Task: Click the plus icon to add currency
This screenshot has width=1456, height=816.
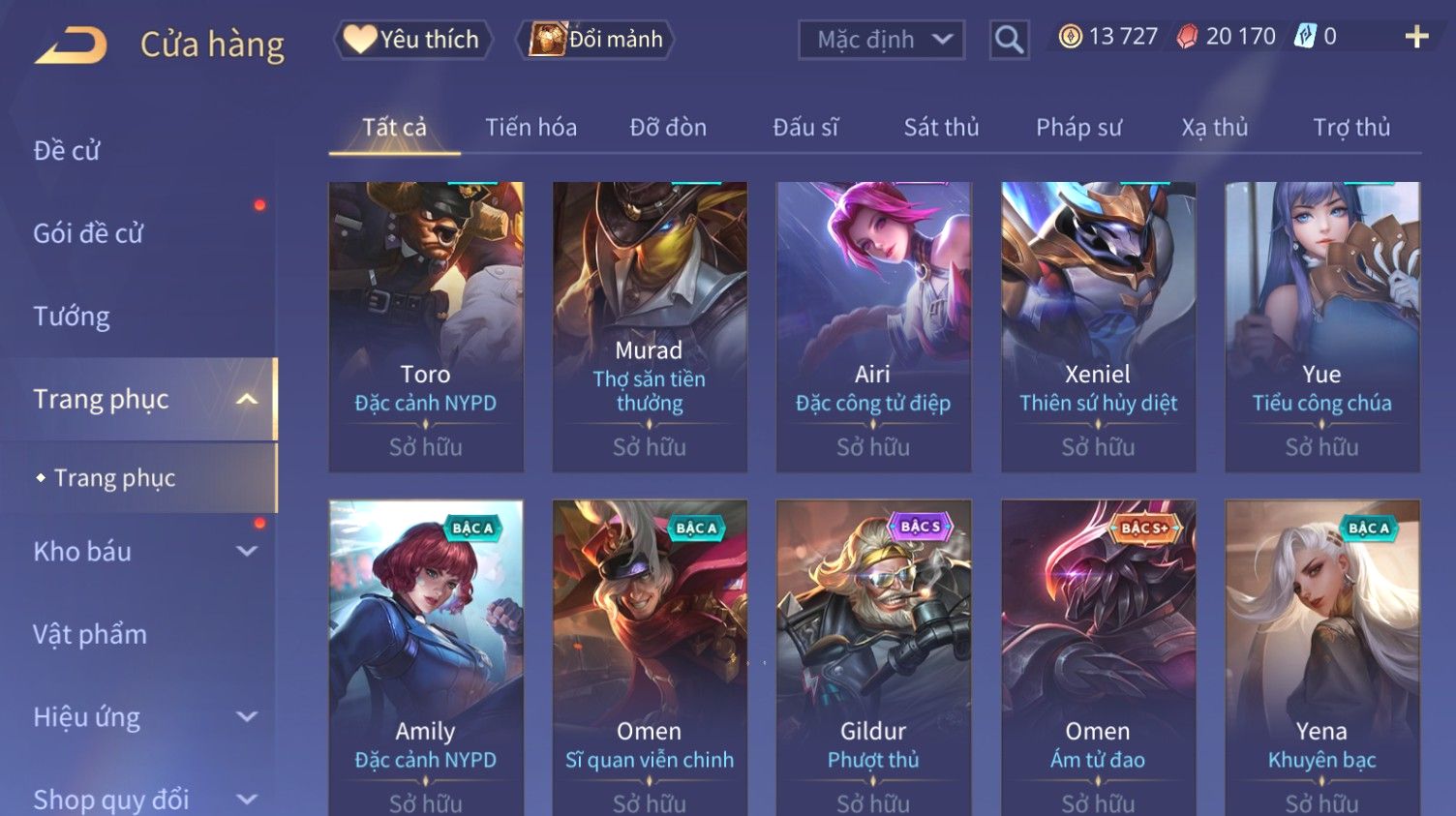Action: 1416,37
